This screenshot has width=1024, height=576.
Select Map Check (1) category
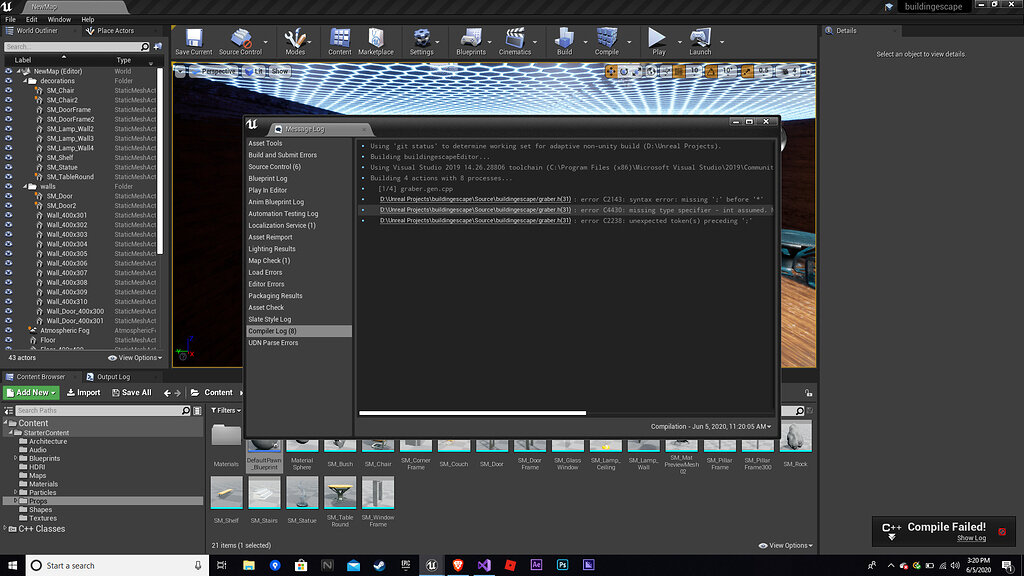point(269,261)
